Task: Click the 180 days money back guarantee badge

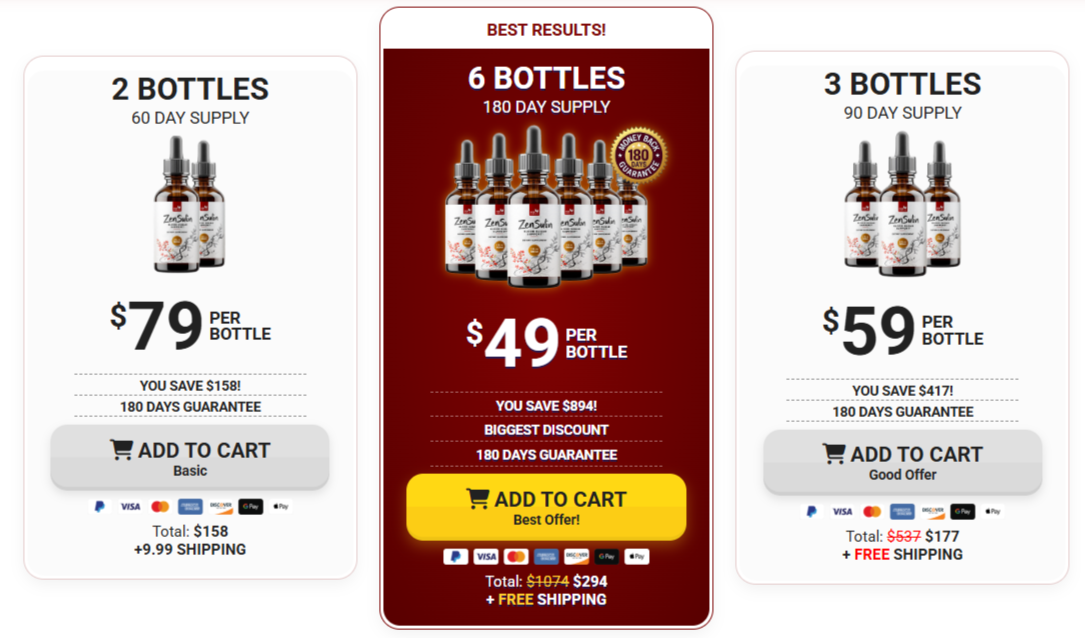Action: coord(638,155)
